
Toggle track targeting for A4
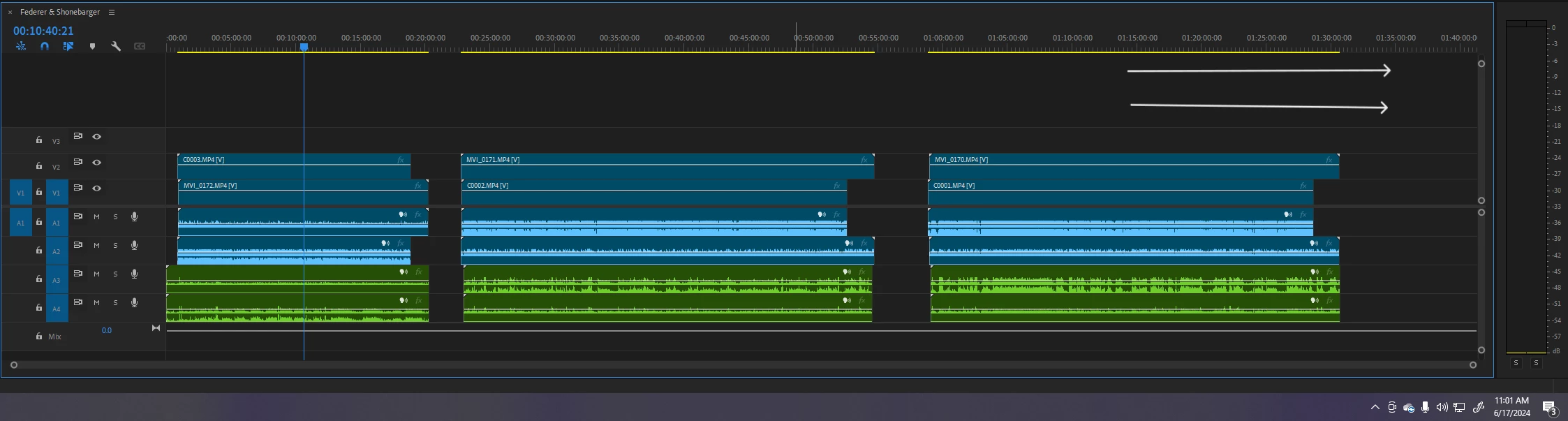(57, 309)
